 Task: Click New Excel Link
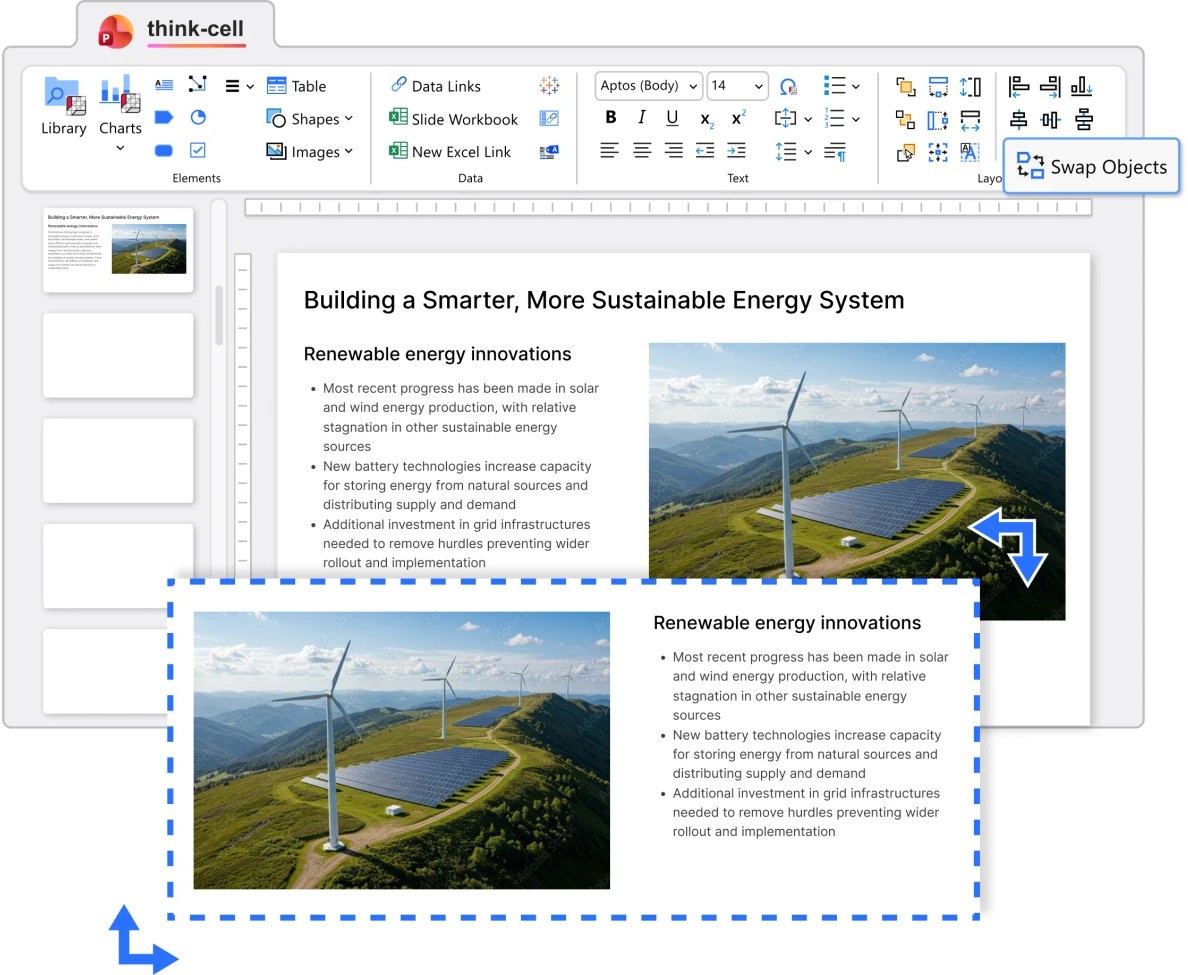[x=450, y=152]
